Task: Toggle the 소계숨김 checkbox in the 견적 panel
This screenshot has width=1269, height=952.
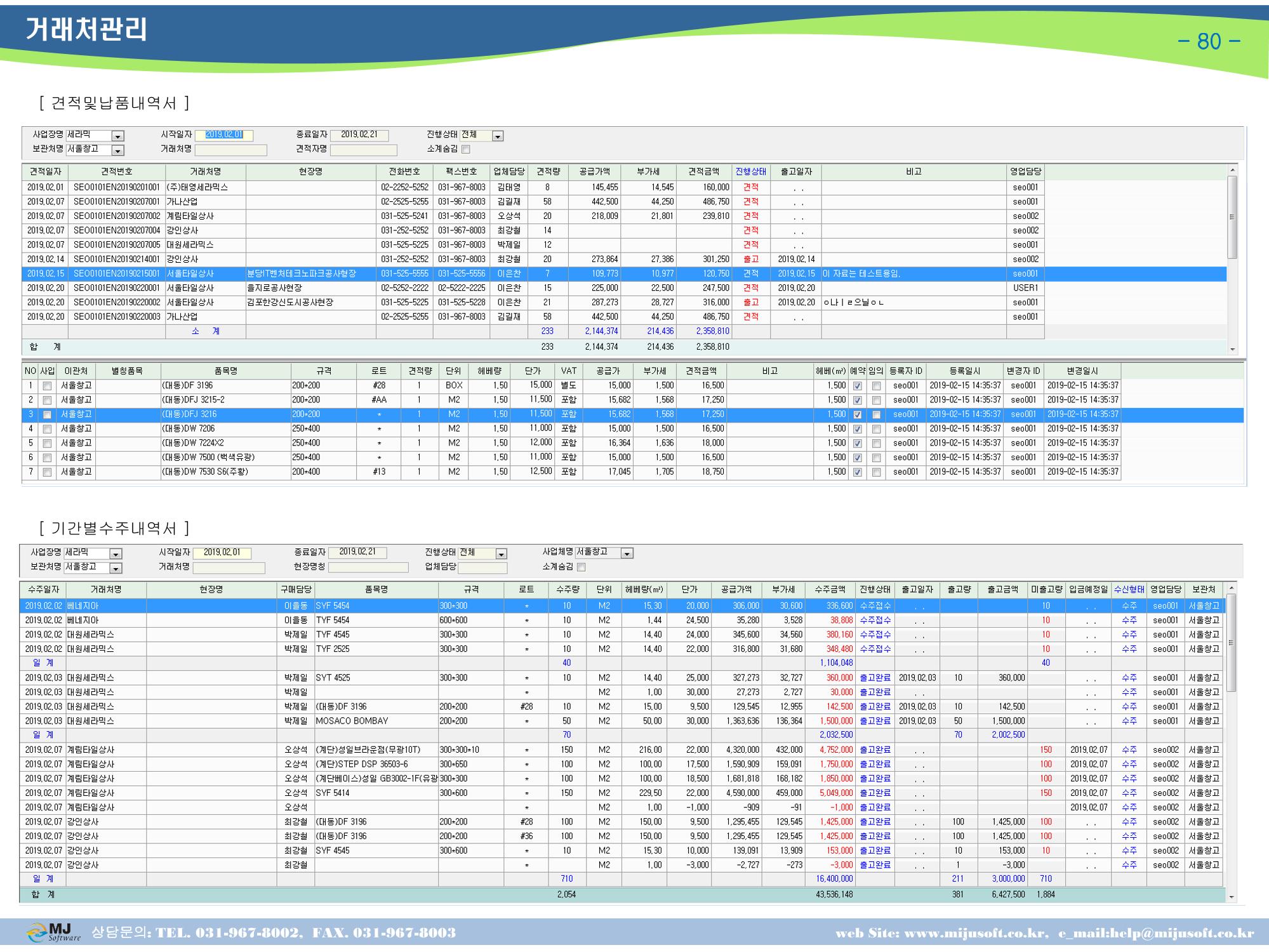Action: tap(466, 150)
